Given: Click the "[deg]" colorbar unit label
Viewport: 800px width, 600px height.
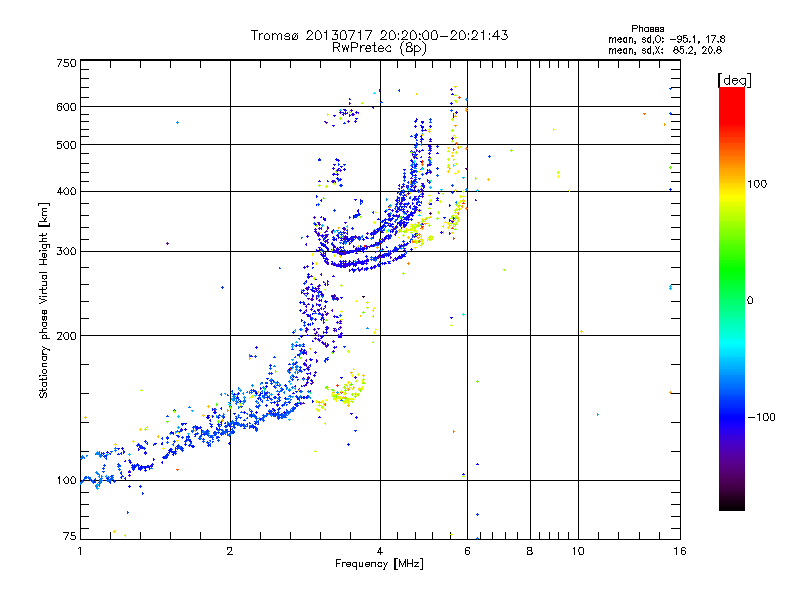Looking at the screenshot, I should (x=734, y=80).
